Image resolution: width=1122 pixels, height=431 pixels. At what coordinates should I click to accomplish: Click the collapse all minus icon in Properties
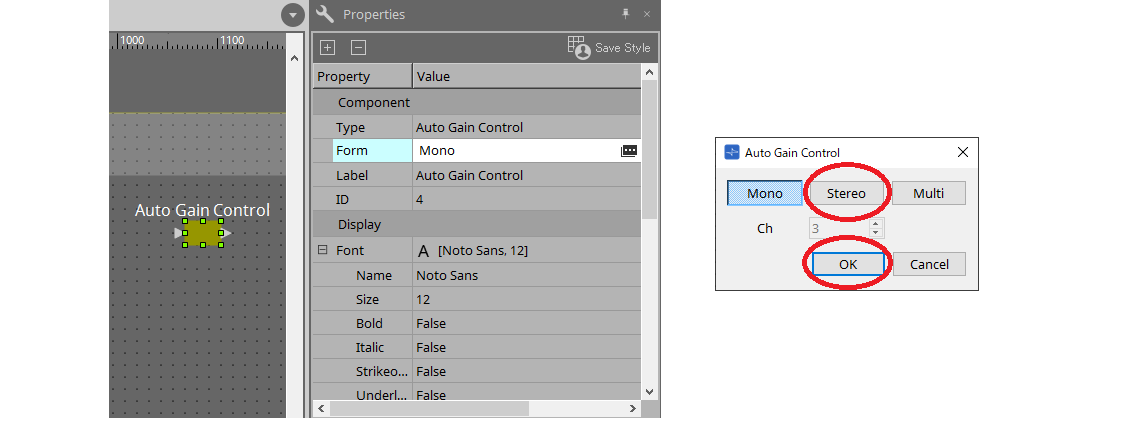[358, 48]
